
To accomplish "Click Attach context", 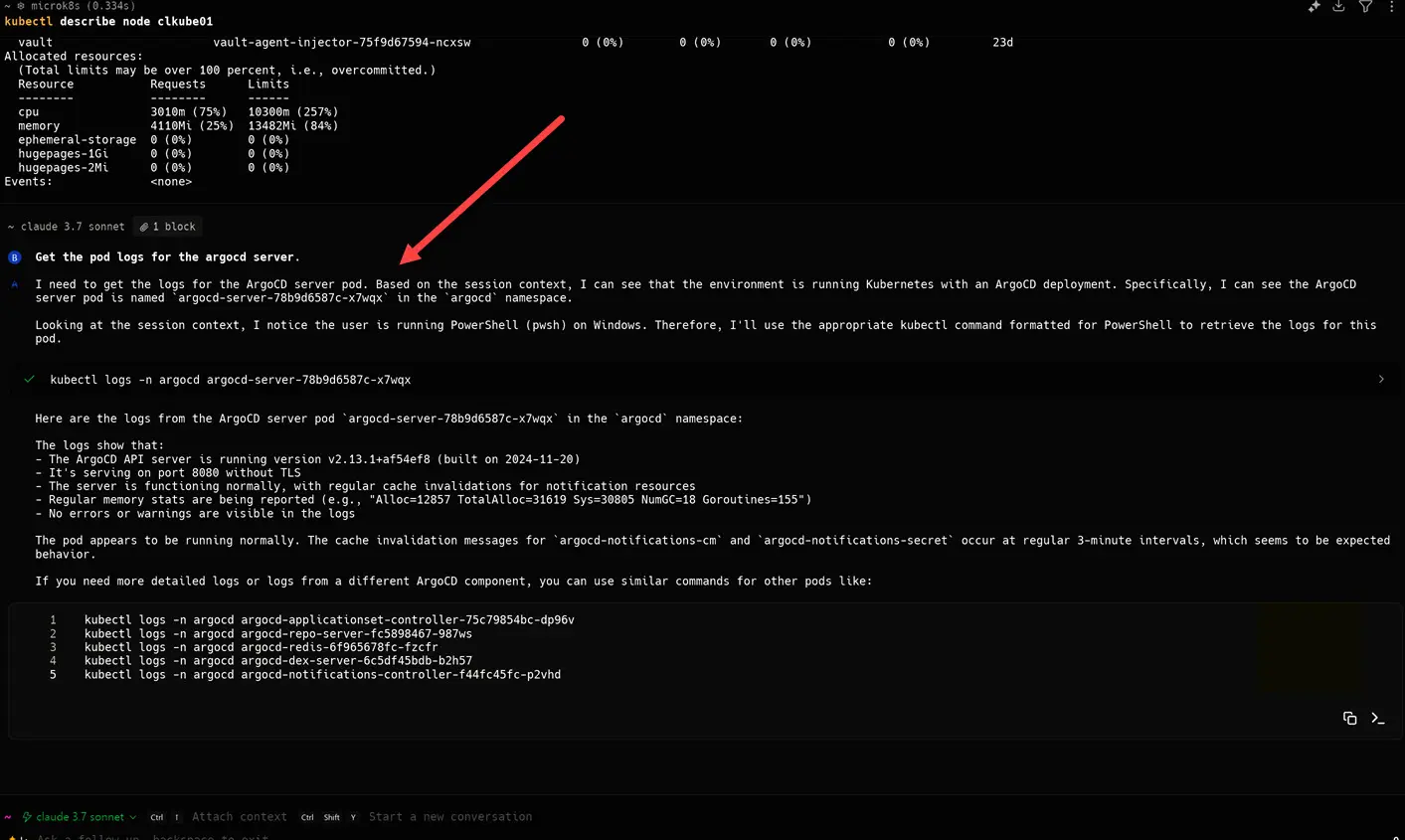I will 240,817.
